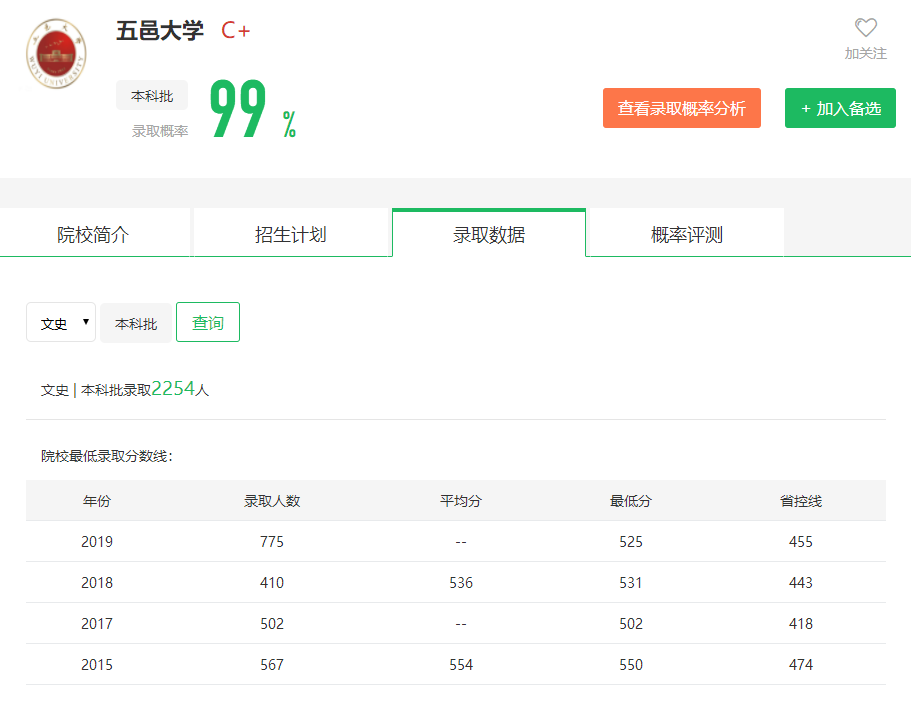Click the 531 minimum score for 2018
The image size is (911, 705).
point(631,582)
